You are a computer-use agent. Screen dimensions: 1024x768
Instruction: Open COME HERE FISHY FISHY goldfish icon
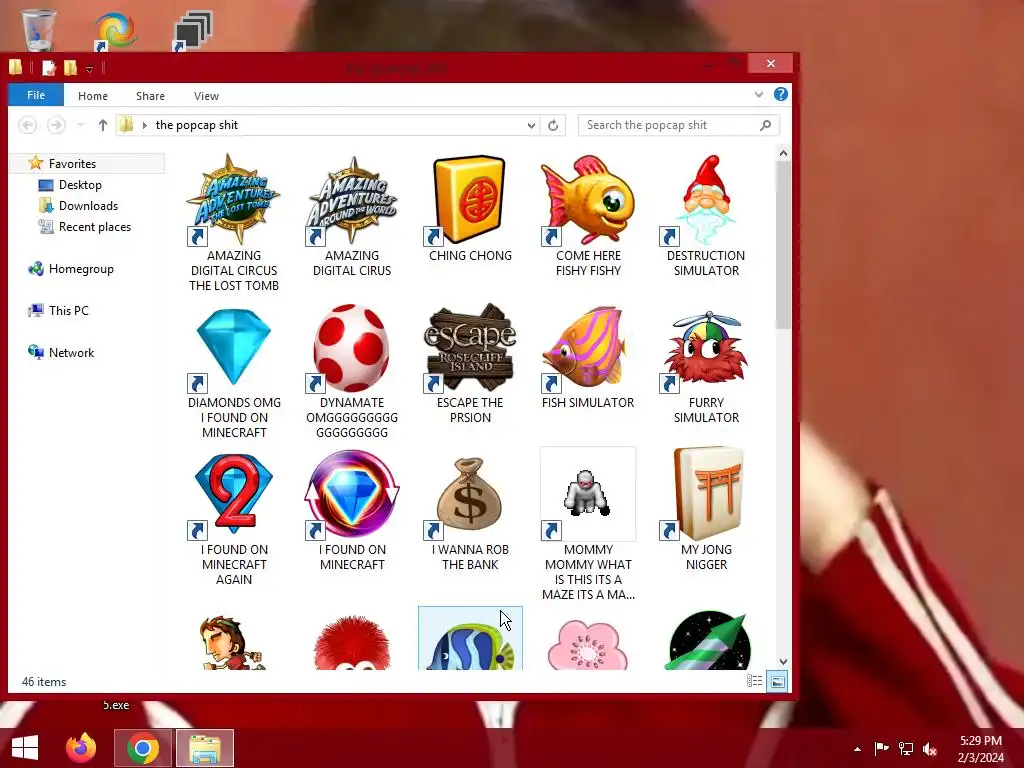(x=588, y=200)
